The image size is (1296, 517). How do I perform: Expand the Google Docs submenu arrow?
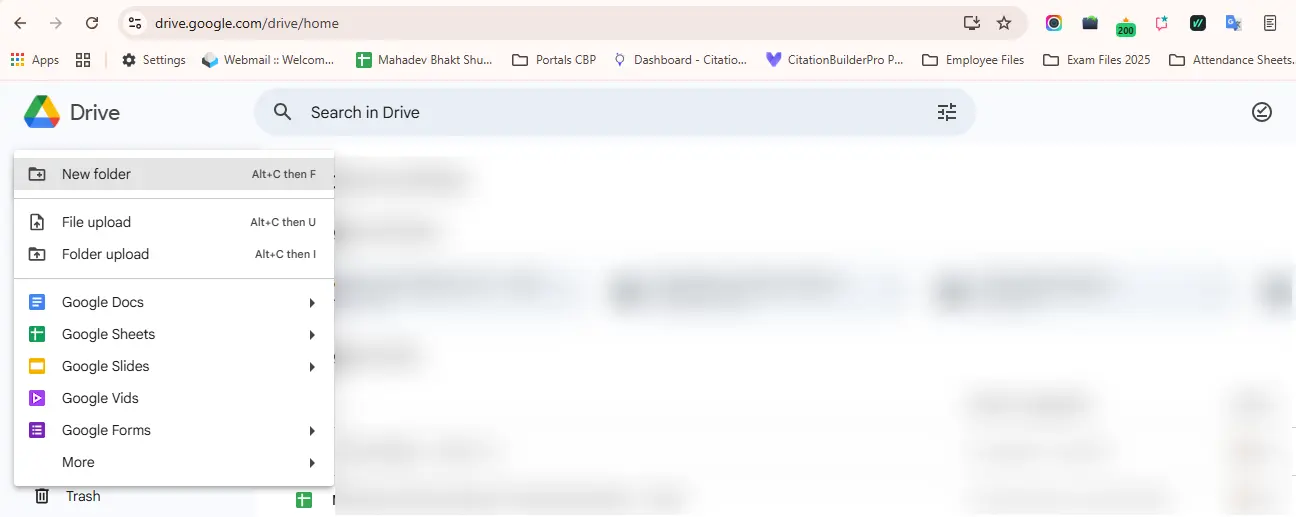pos(312,303)
